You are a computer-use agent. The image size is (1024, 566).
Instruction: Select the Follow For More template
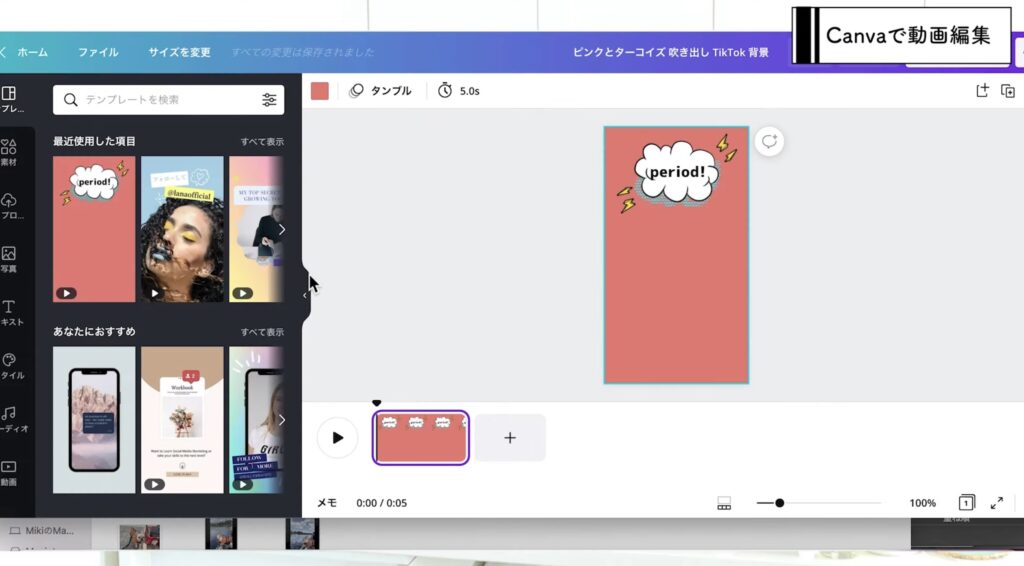[x=256, y=420]
